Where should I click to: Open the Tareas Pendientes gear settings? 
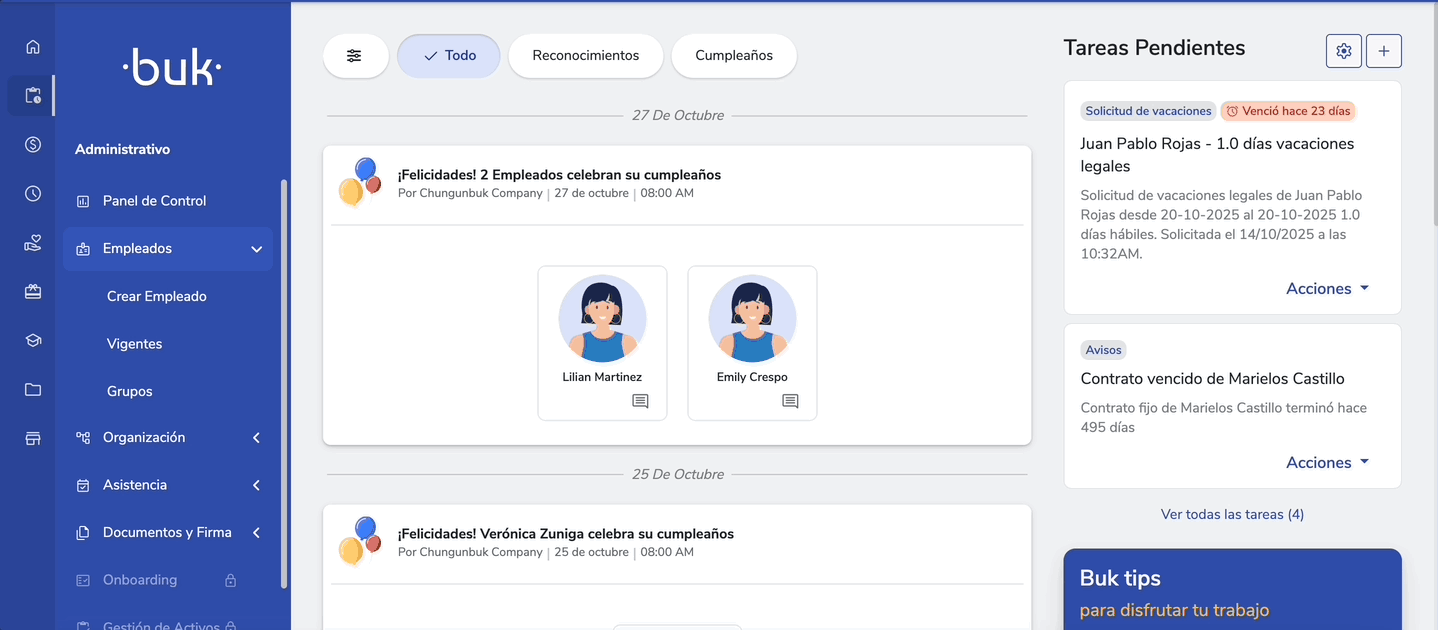coord(1343,51)
